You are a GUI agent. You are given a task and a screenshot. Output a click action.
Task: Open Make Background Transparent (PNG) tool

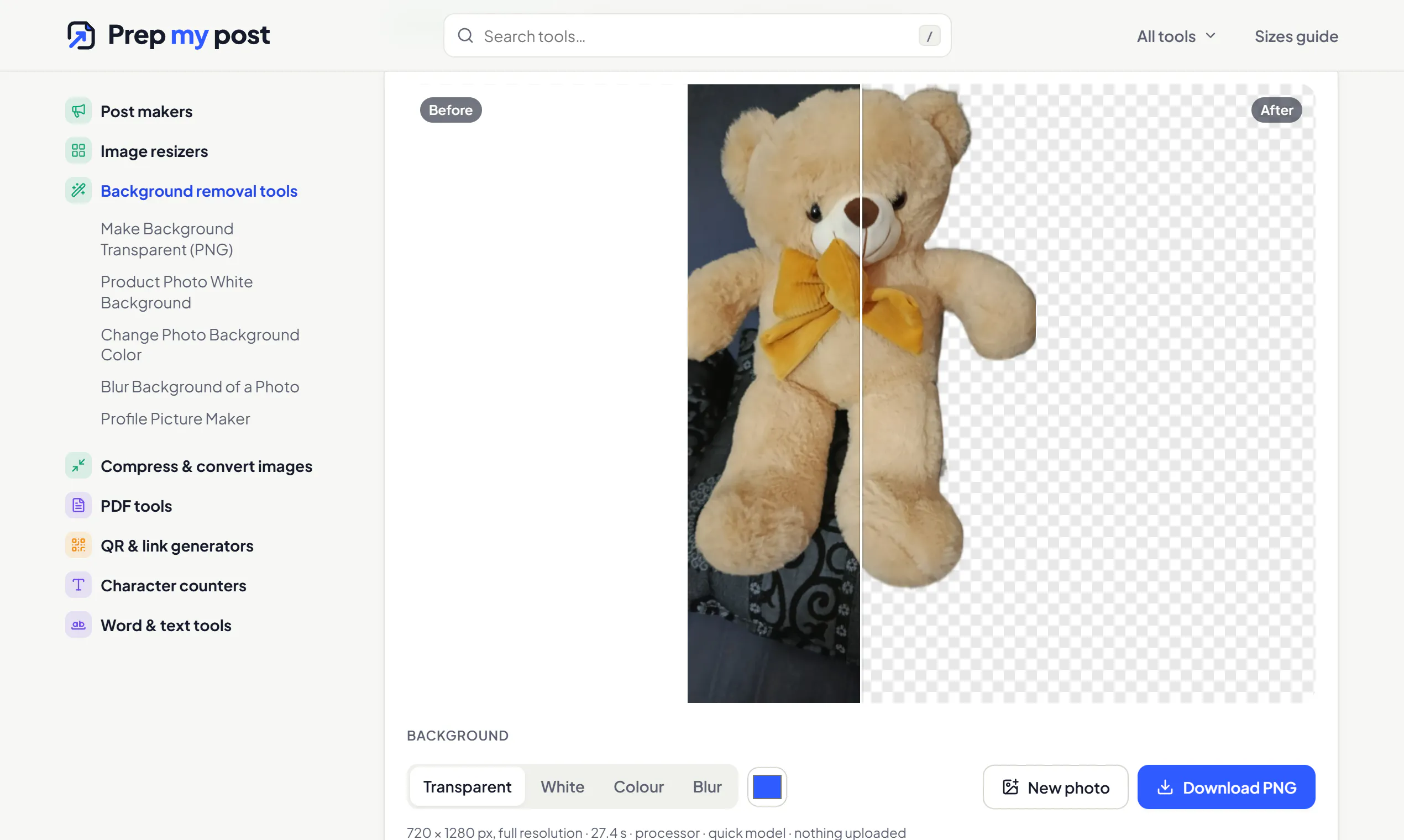tap(167, 239)
